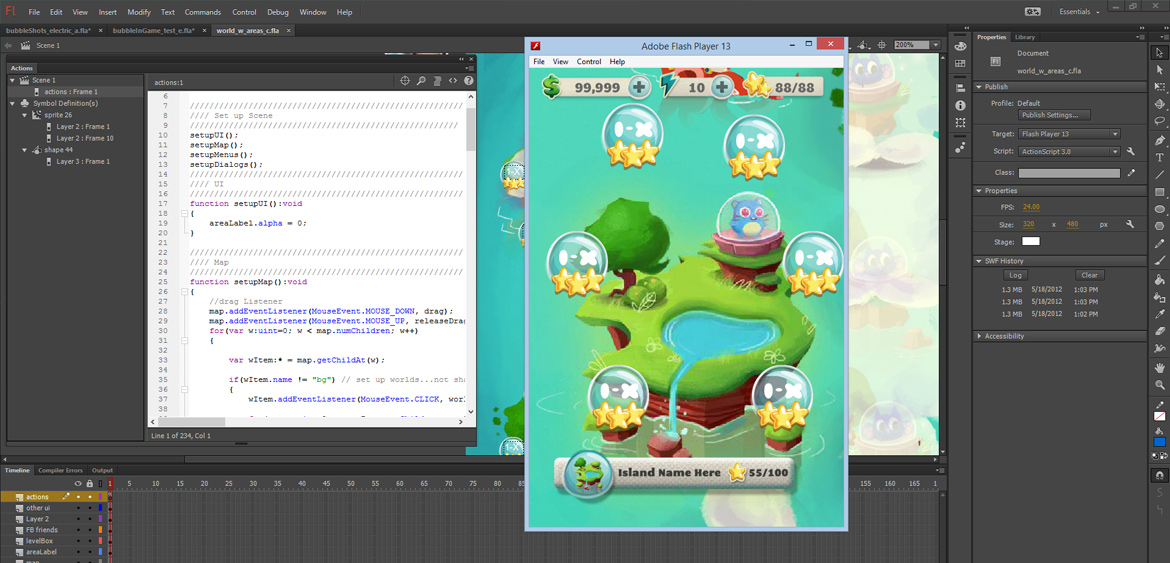Click the Insert Target Path crosshair icon
The image size is (1170, 563).
pos(405,81)
